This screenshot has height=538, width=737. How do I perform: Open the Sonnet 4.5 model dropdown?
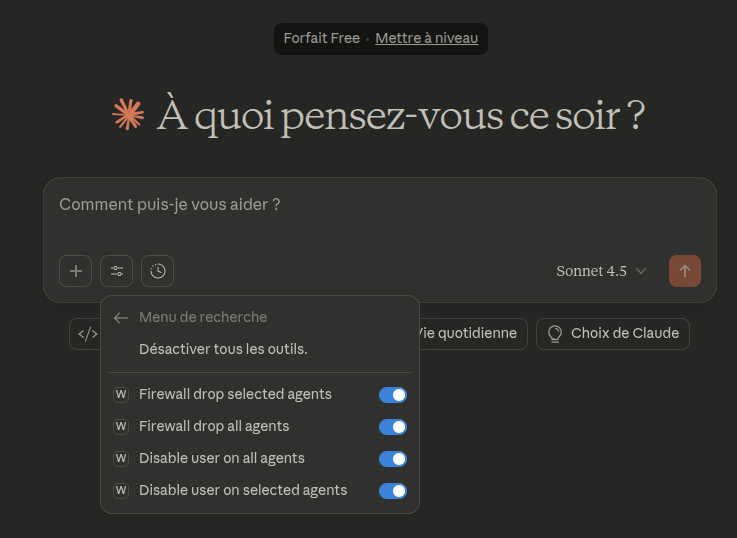click(x=601, y=271)
